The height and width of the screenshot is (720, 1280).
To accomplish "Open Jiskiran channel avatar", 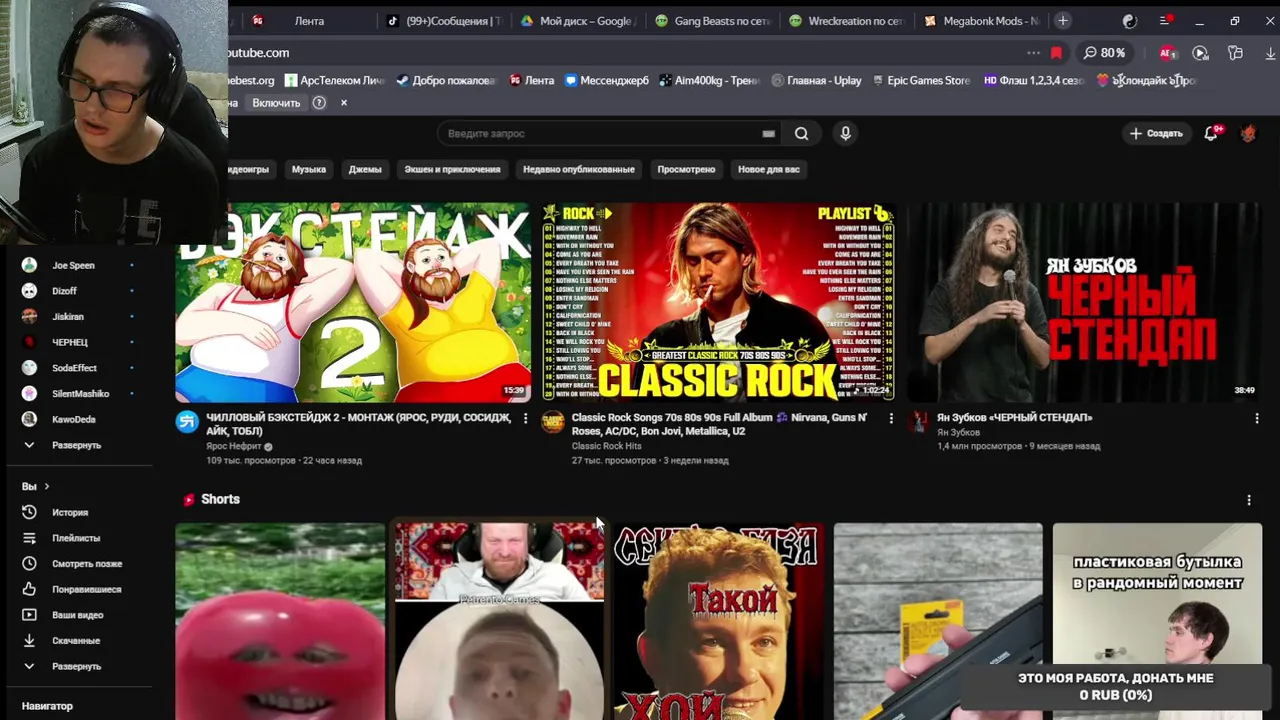I will (x=29, y=316).
